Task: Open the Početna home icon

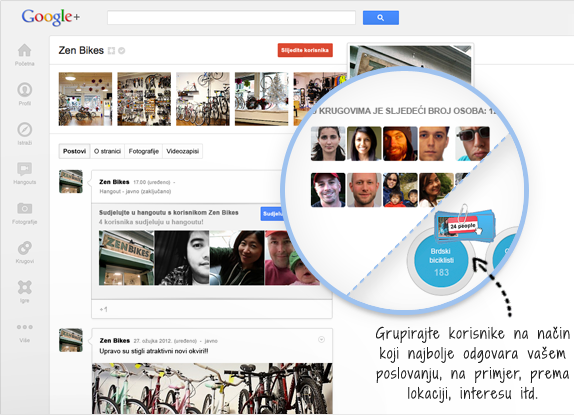Action: click(x=25, y=51)
